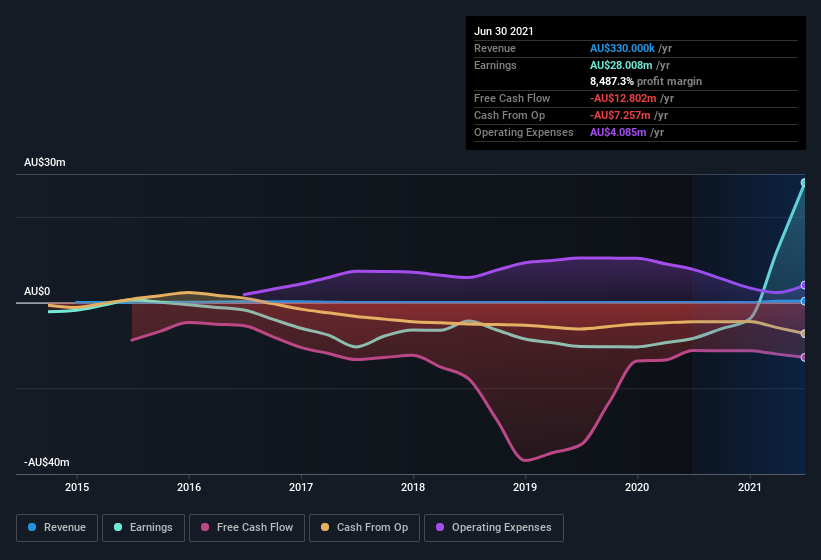This screenshot has height=560, width=821.
Task: Toggle Operating Expenses legend button
Action: point(494,528)
